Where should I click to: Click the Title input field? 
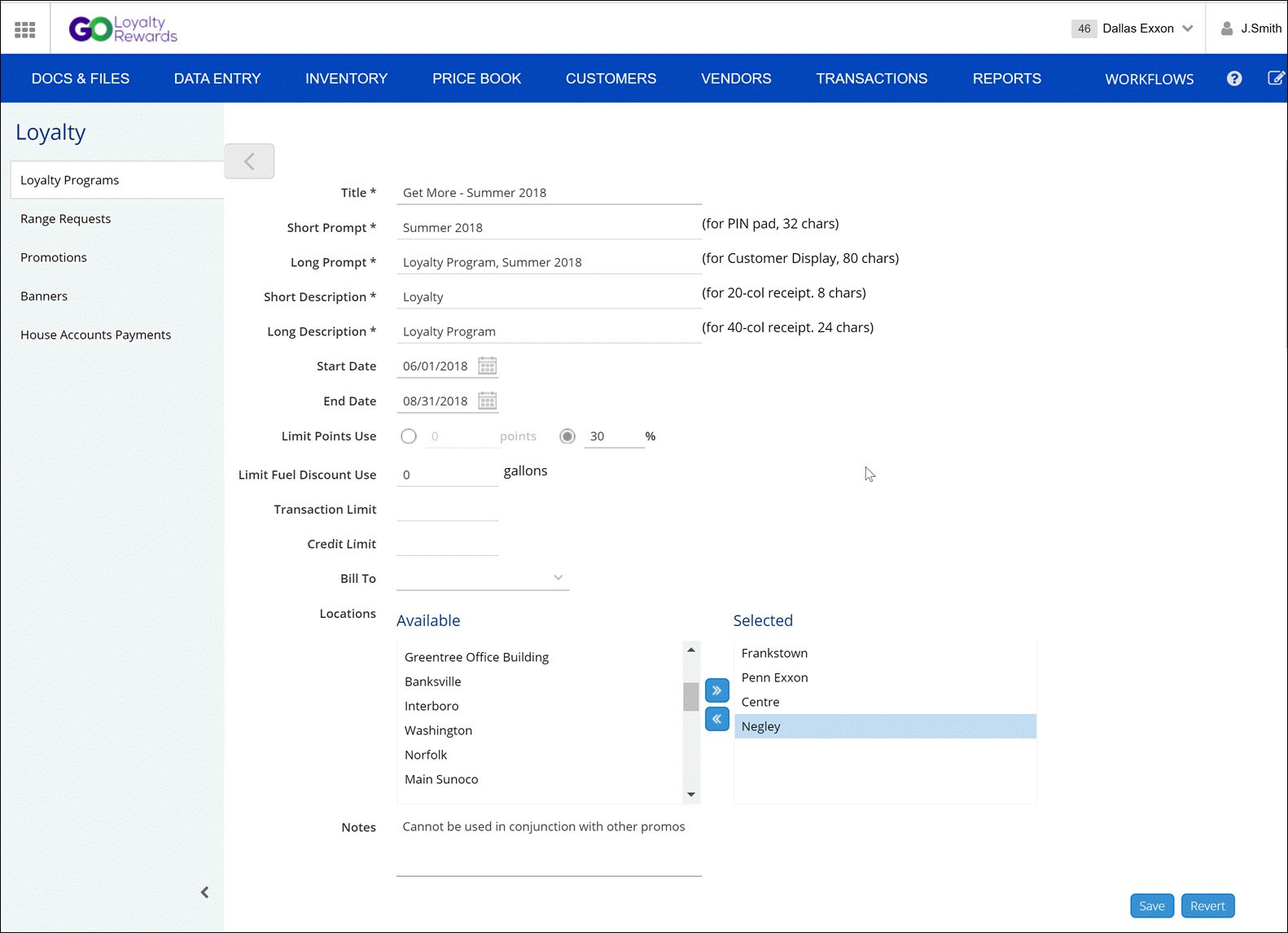pos(549,193)
